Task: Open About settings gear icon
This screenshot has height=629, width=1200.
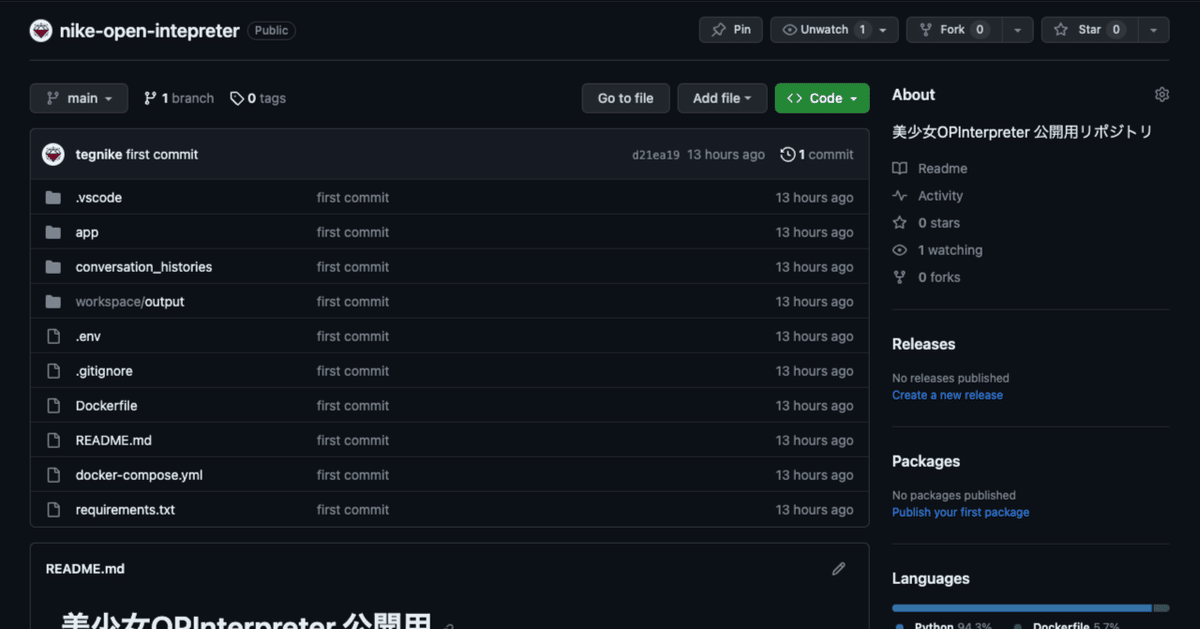Action: [1162, 95]
